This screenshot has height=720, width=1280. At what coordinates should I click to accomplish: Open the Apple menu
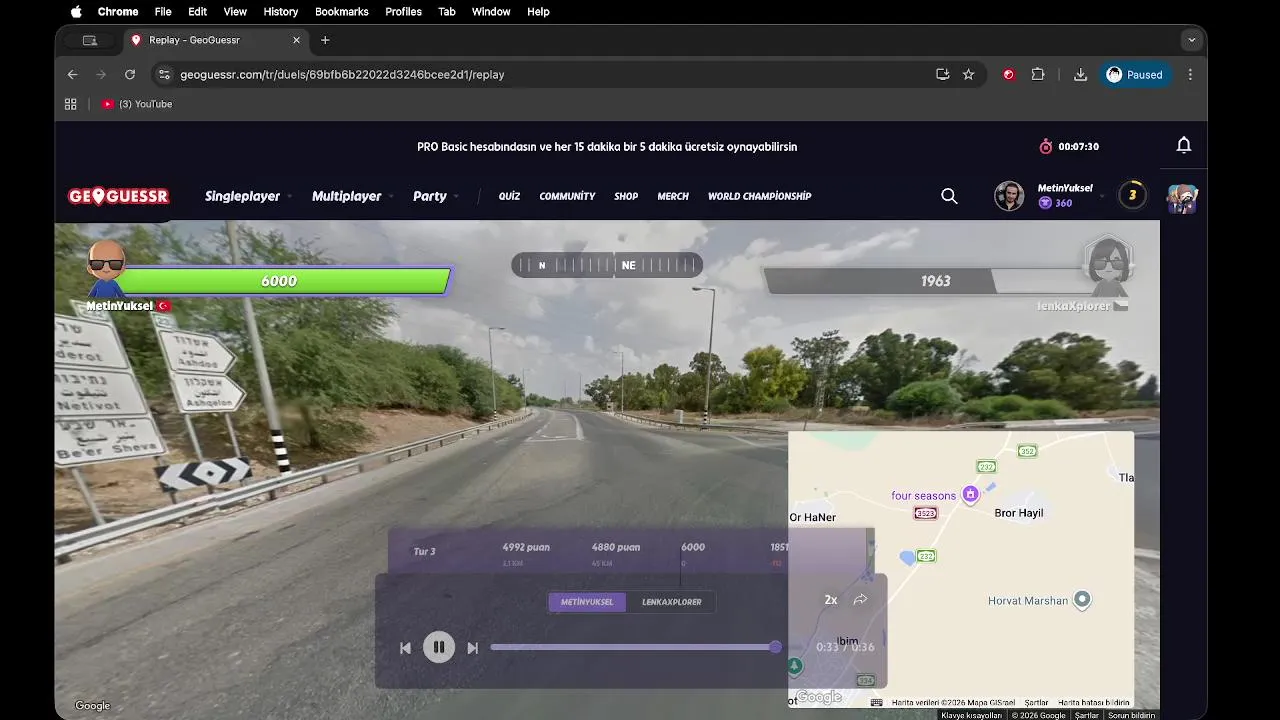76,12
